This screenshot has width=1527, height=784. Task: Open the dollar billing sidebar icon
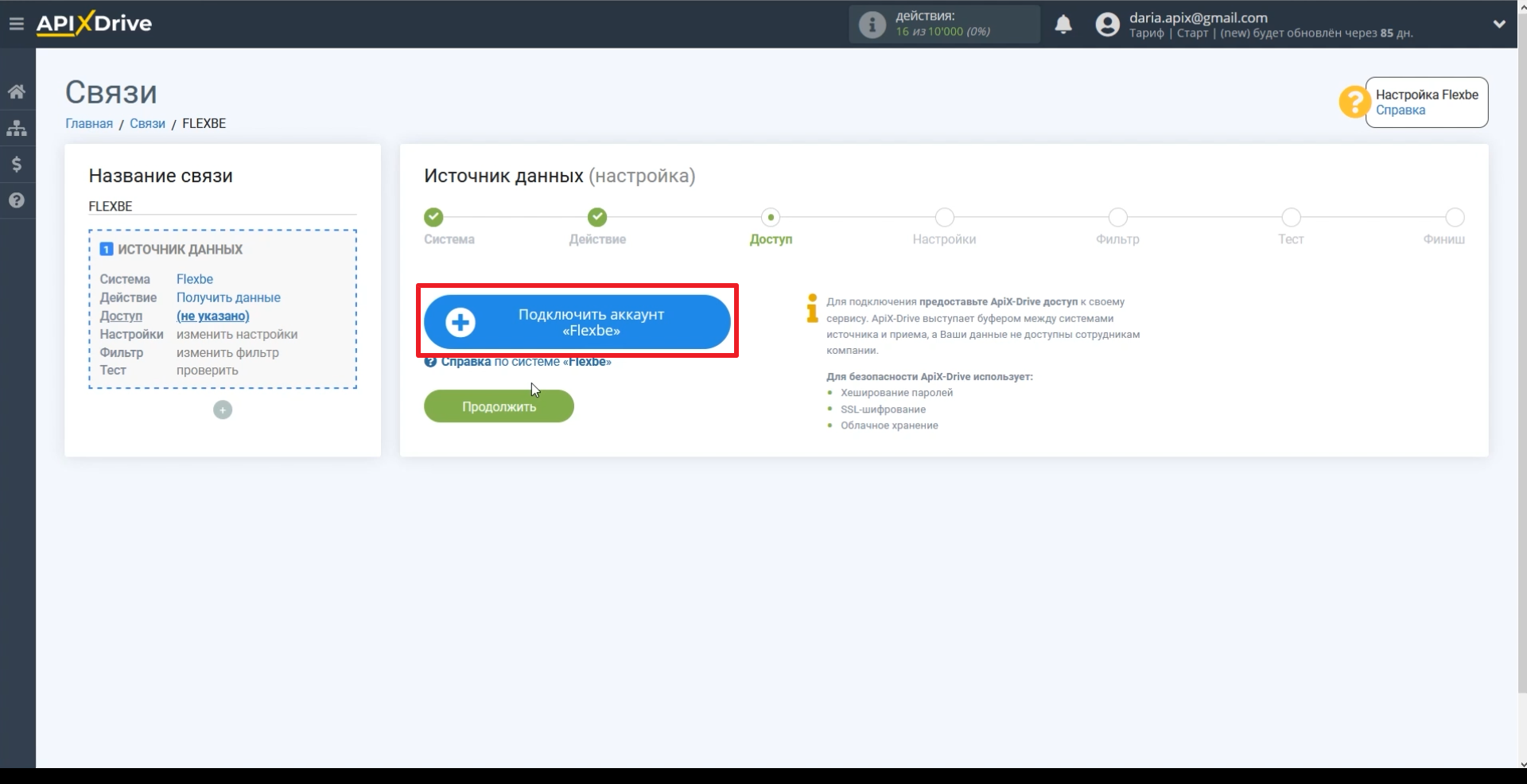point(17,165)
